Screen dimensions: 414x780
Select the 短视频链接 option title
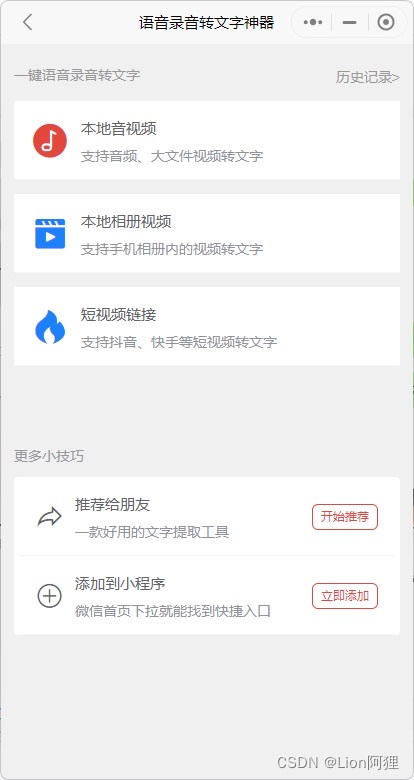pyautogui.click(x=119, y=314)
